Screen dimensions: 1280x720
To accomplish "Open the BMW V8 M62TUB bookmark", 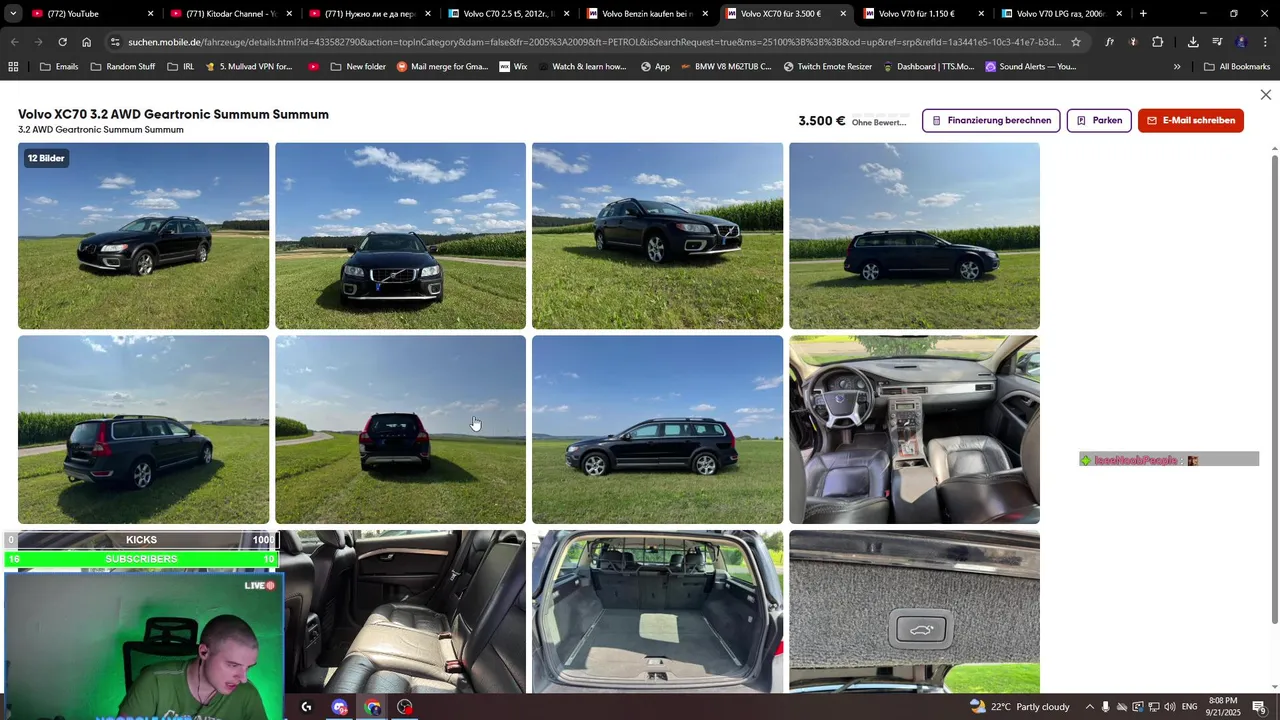I will (725, 66).
